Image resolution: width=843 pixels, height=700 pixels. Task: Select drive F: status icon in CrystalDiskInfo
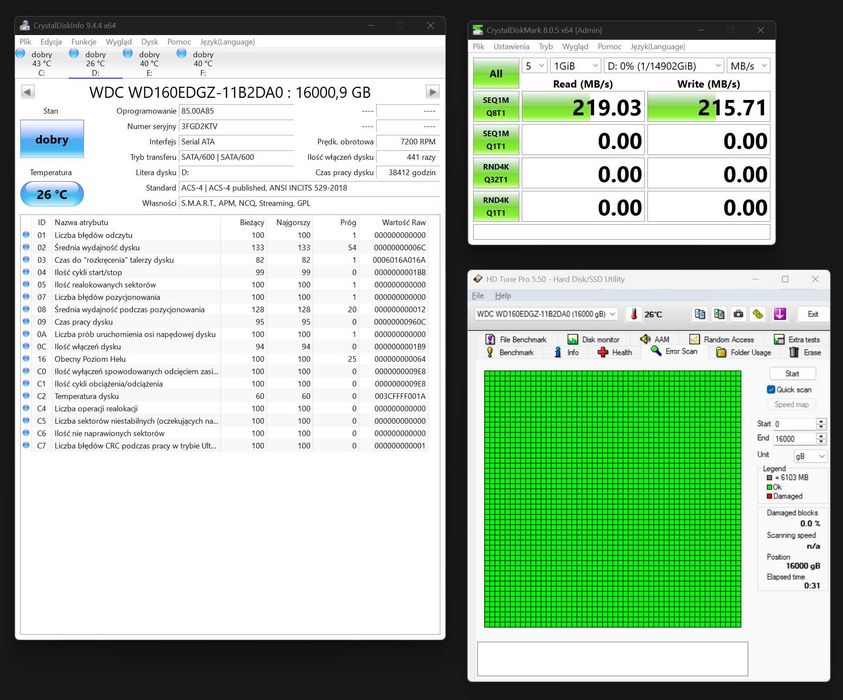click(182, 53)
